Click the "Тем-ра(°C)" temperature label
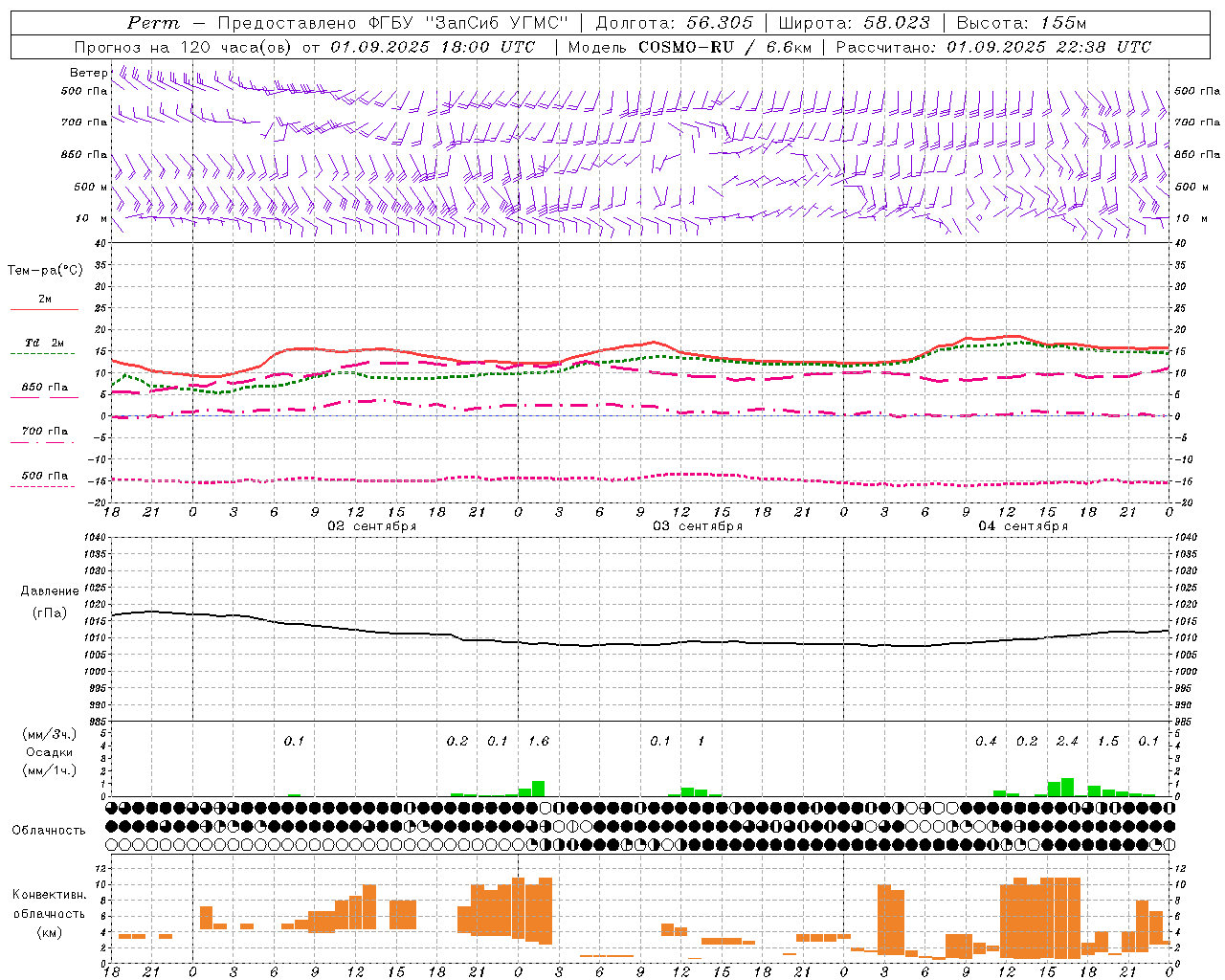 [45, 271]
